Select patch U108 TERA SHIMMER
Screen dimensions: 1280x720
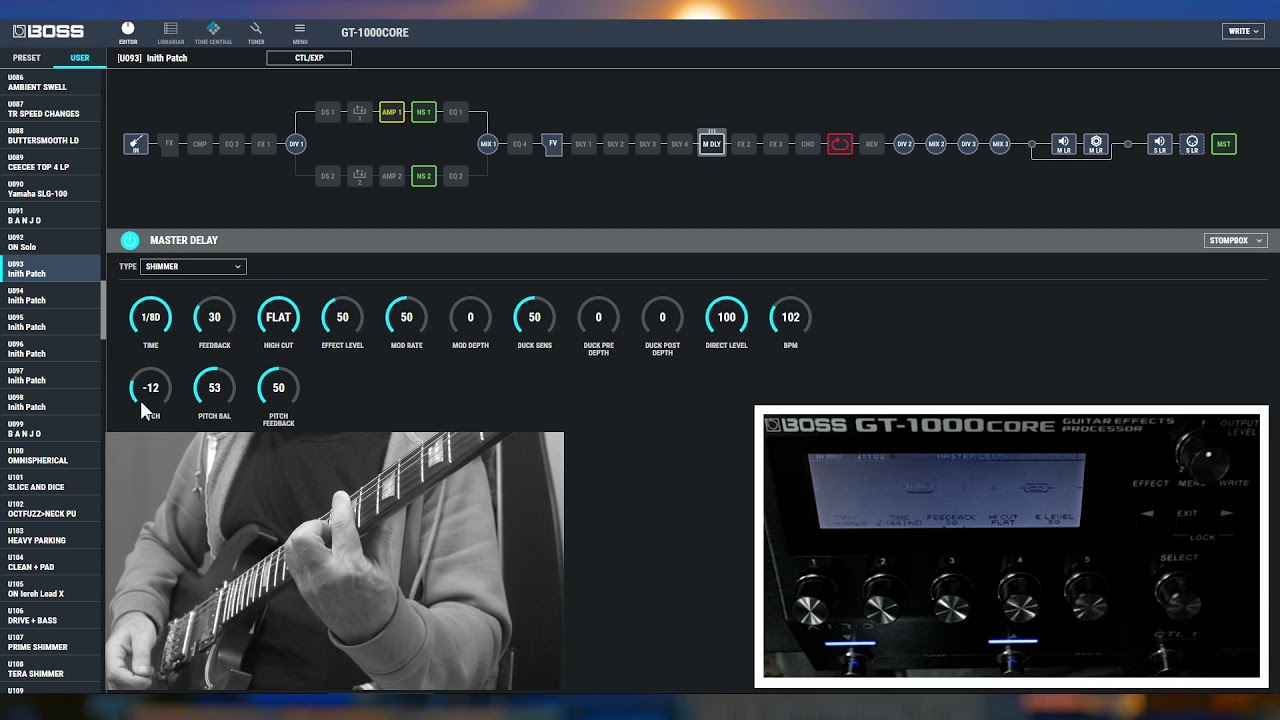51,670
